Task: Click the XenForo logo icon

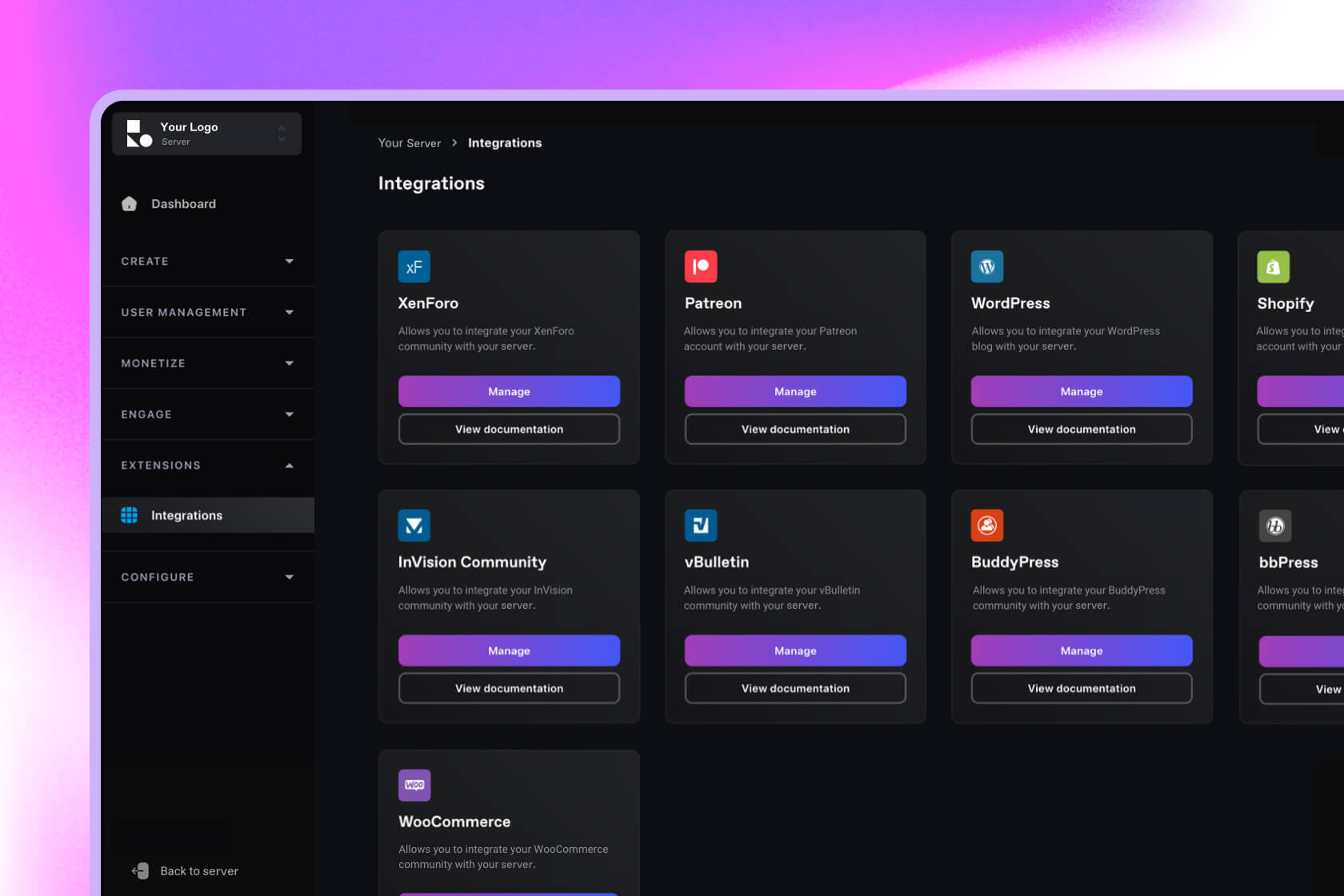Action: 414,266
